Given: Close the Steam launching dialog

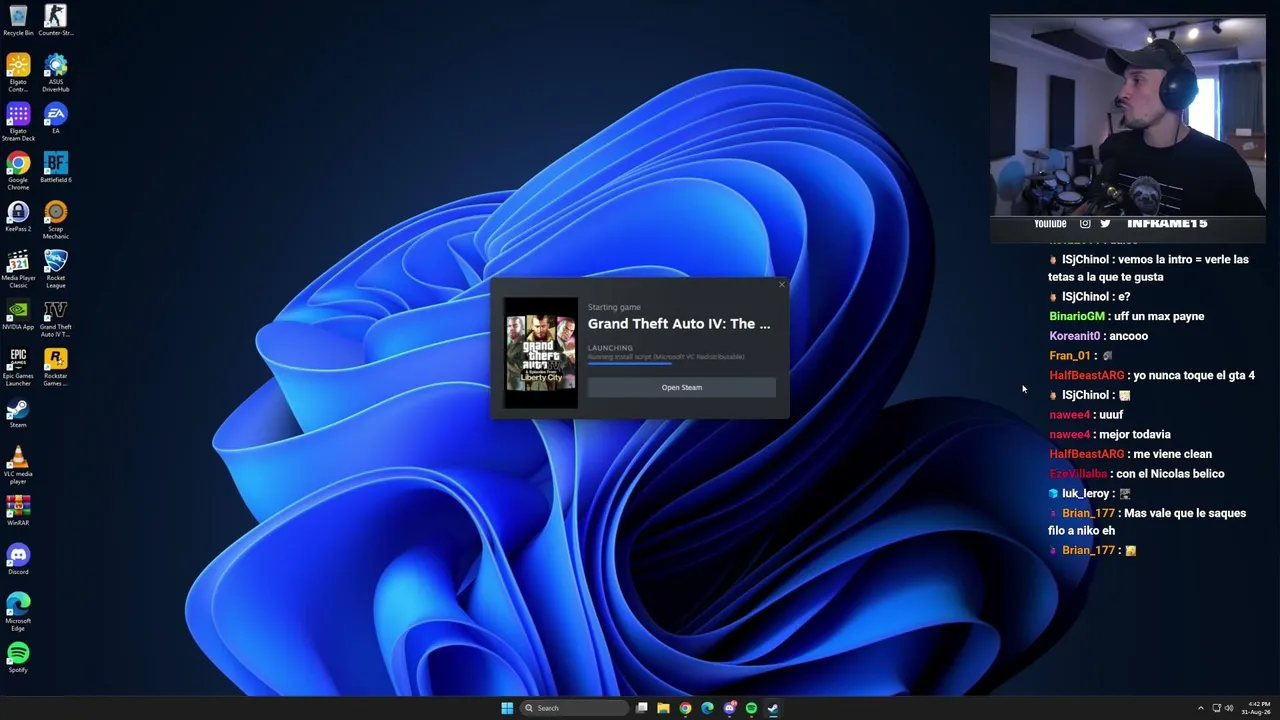Looking at the screenshot, I should (781, 285).
